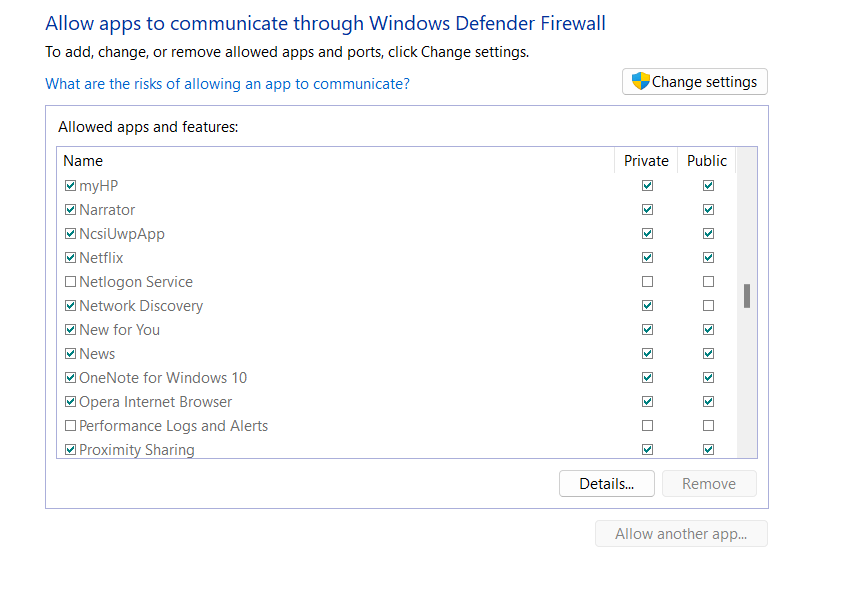Toggle Public checkbox for myHP
Screen dimensions: 860x596
(708, 186)
